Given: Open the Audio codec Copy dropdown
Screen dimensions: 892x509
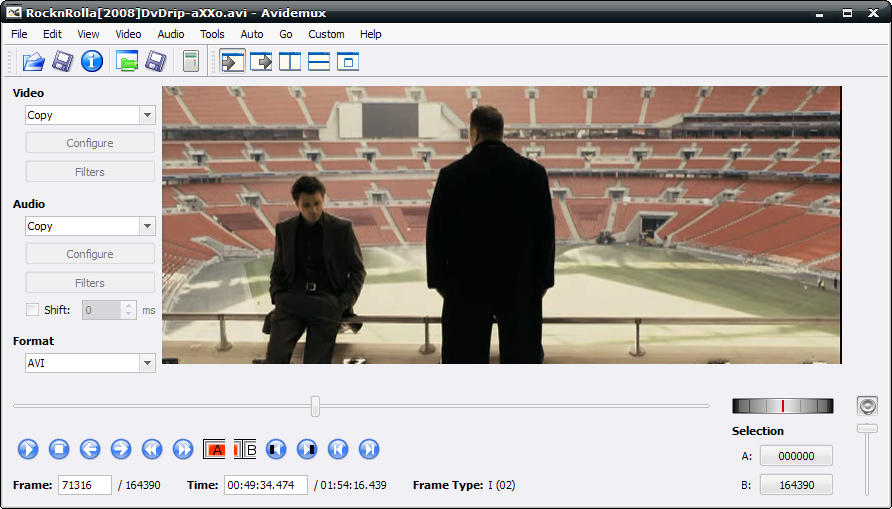Looking at the screenshot, I should [90, 226].
